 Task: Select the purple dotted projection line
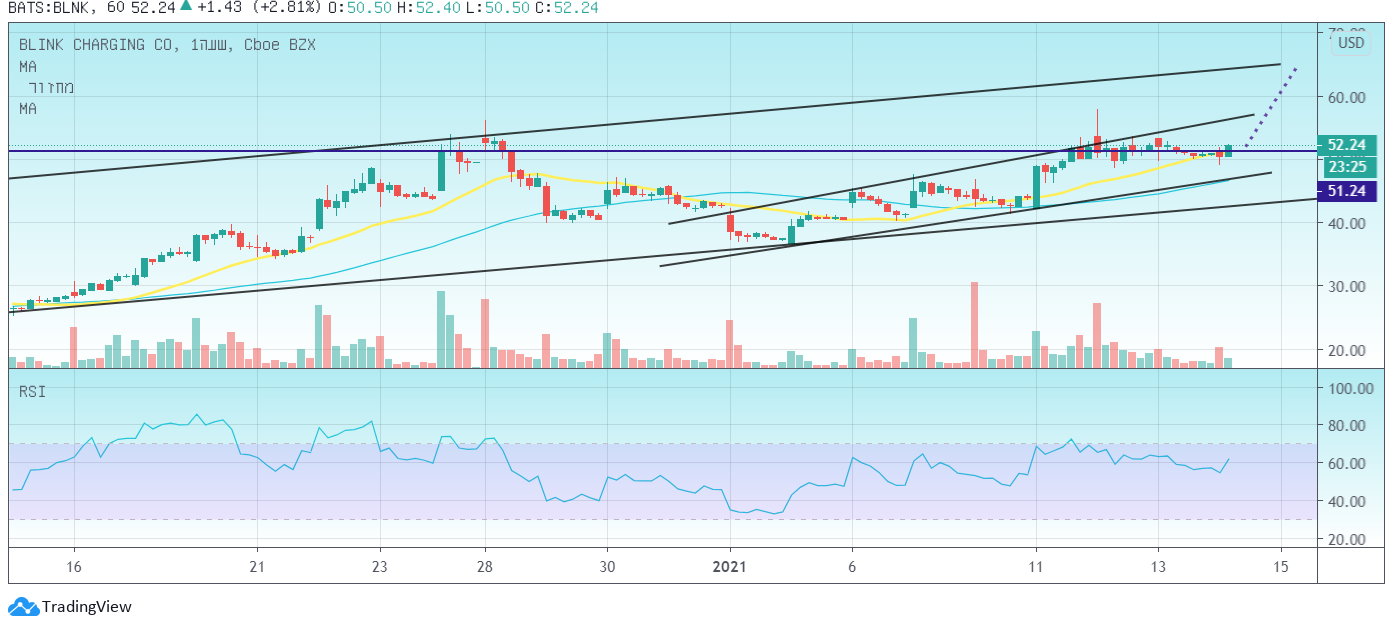(x=1272, y=106)
